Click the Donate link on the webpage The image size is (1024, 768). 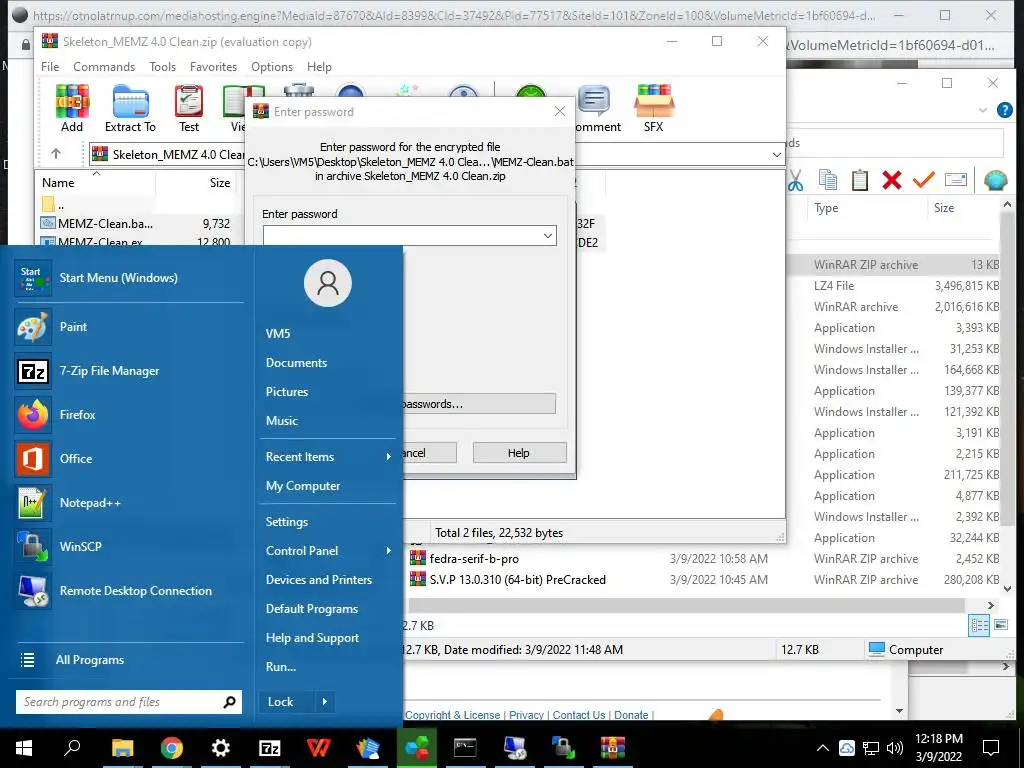tap(631, 715)
